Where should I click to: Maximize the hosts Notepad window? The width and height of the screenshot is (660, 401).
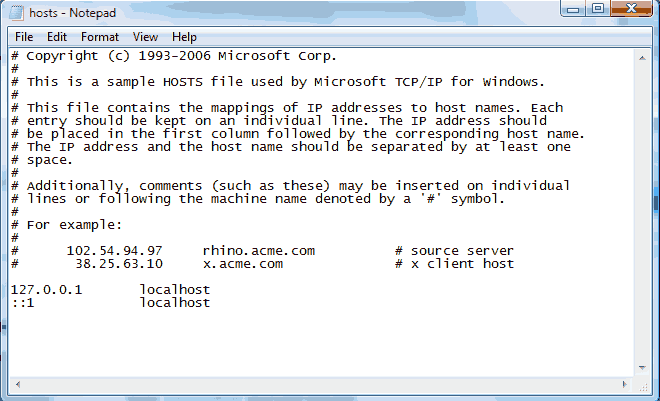597,9
